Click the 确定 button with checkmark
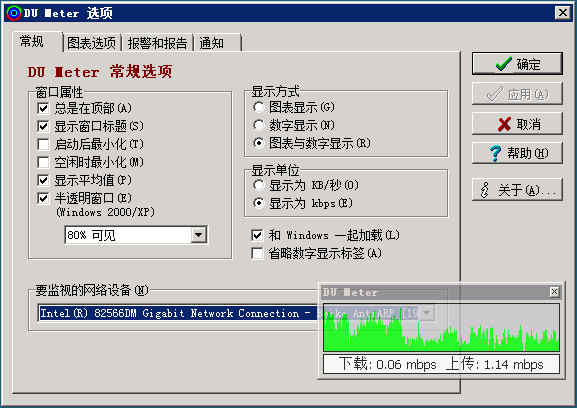This screenshot has height=408, width=577. 517,64
